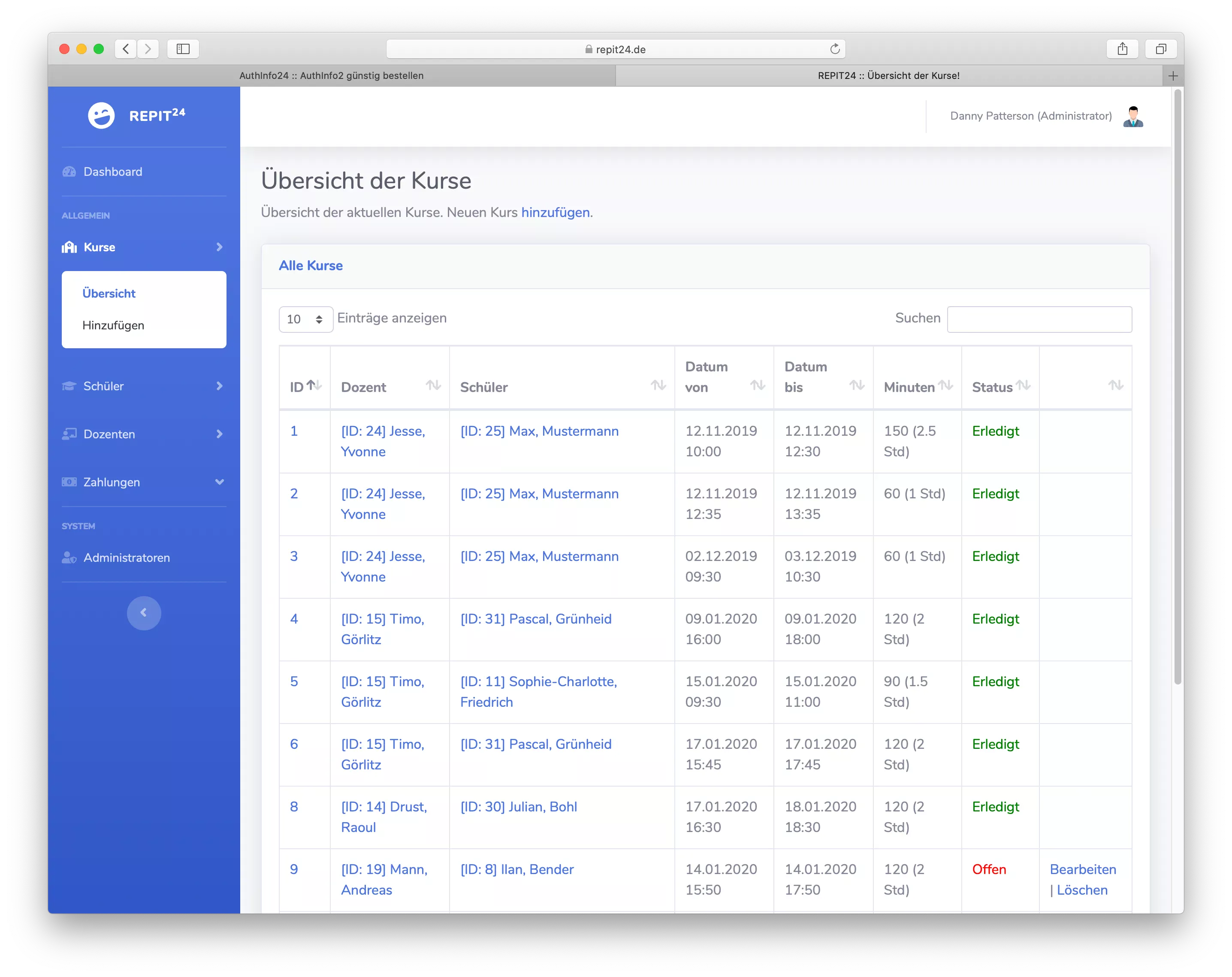The width and height of the screenshot is (1232, 977).
Task: Expand the Schüler submenu chevron
Action: click(x=220, y=386)
